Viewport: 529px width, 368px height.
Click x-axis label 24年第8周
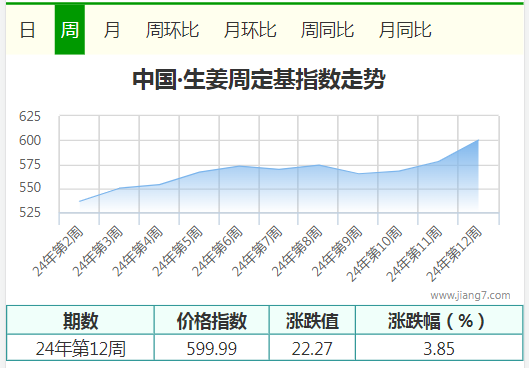click(x=297, y=252)
